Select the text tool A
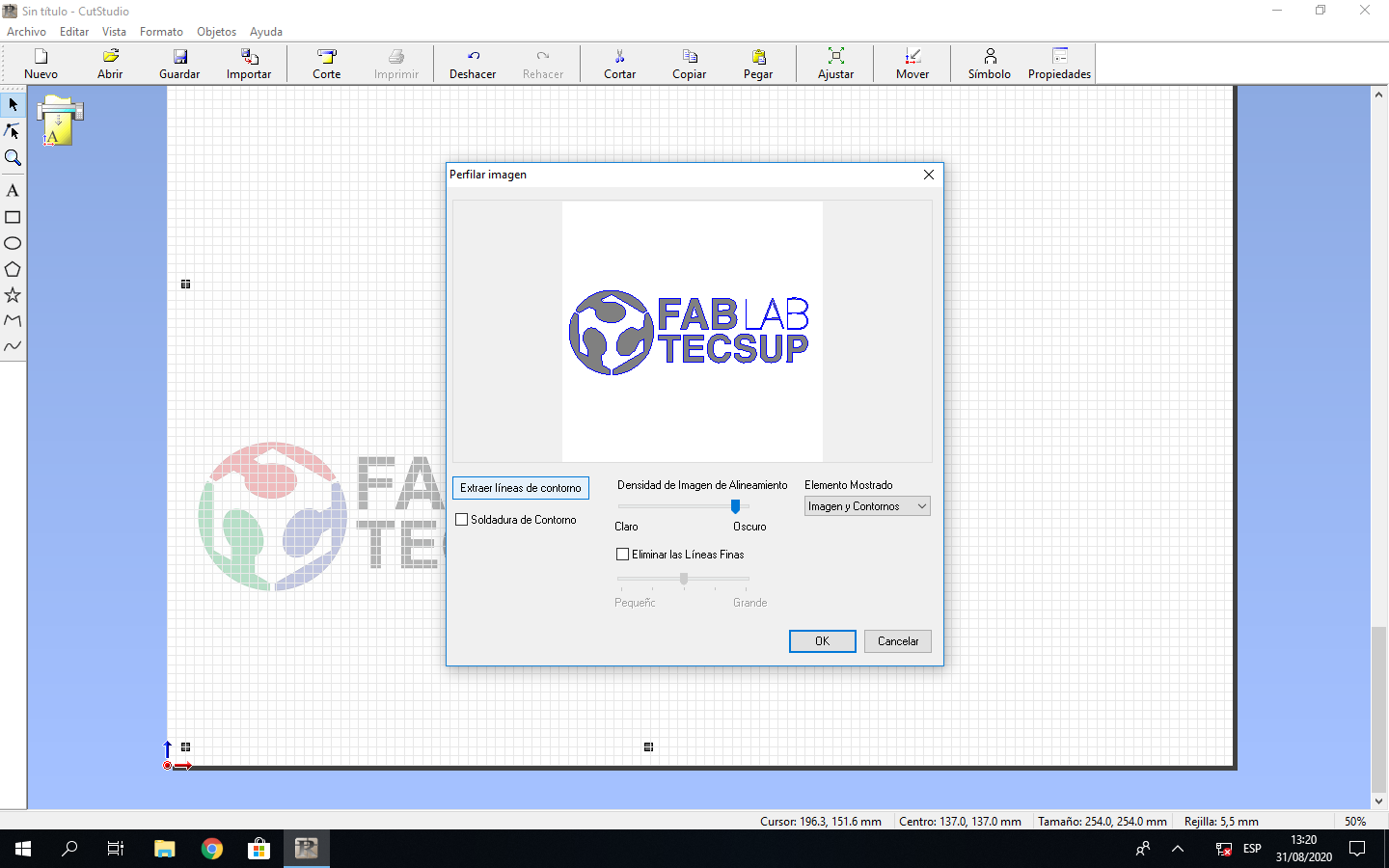The width and height of the screenshot is (1389, 868). pos(13,191)
